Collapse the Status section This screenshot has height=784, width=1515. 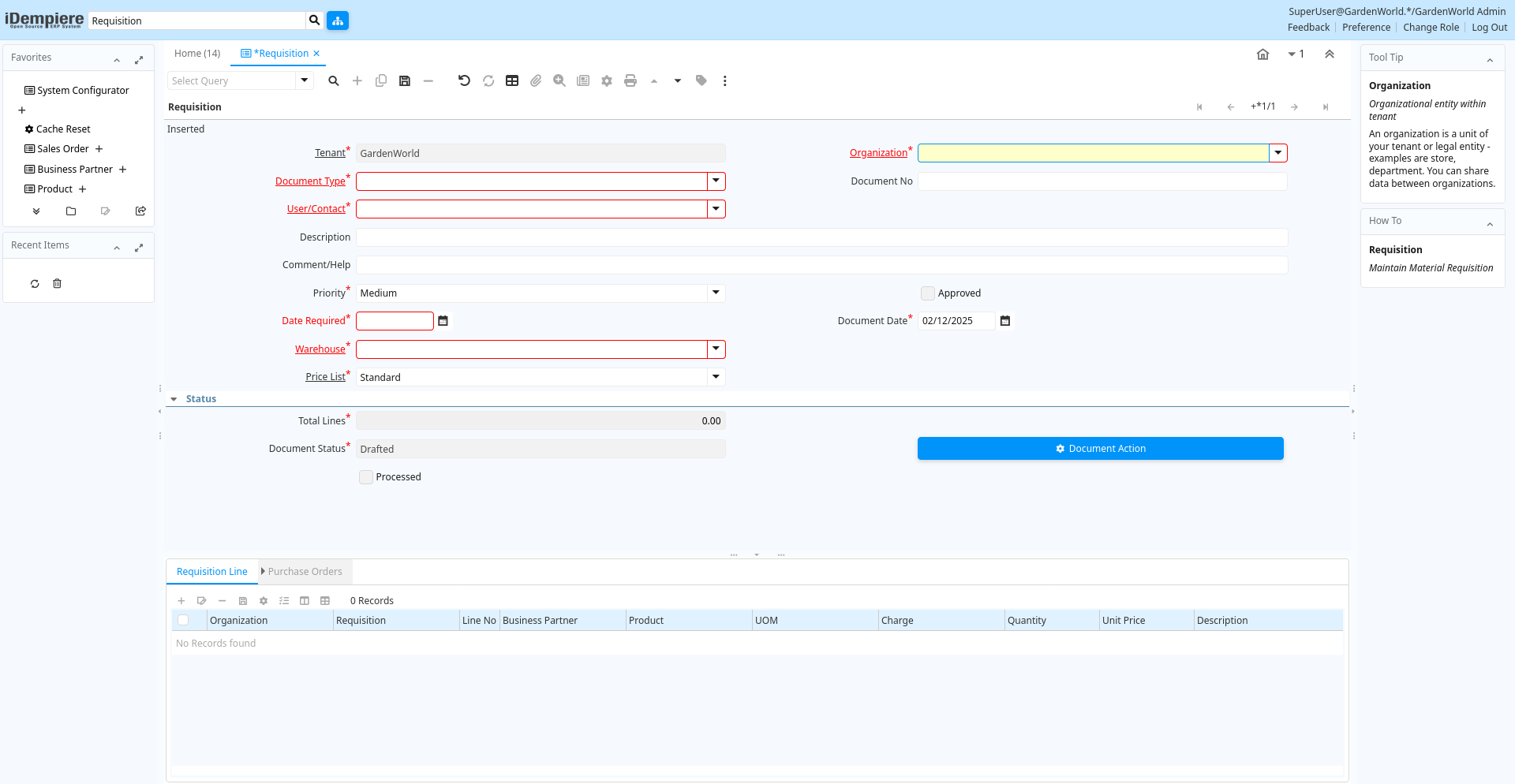tap(174, 399)
